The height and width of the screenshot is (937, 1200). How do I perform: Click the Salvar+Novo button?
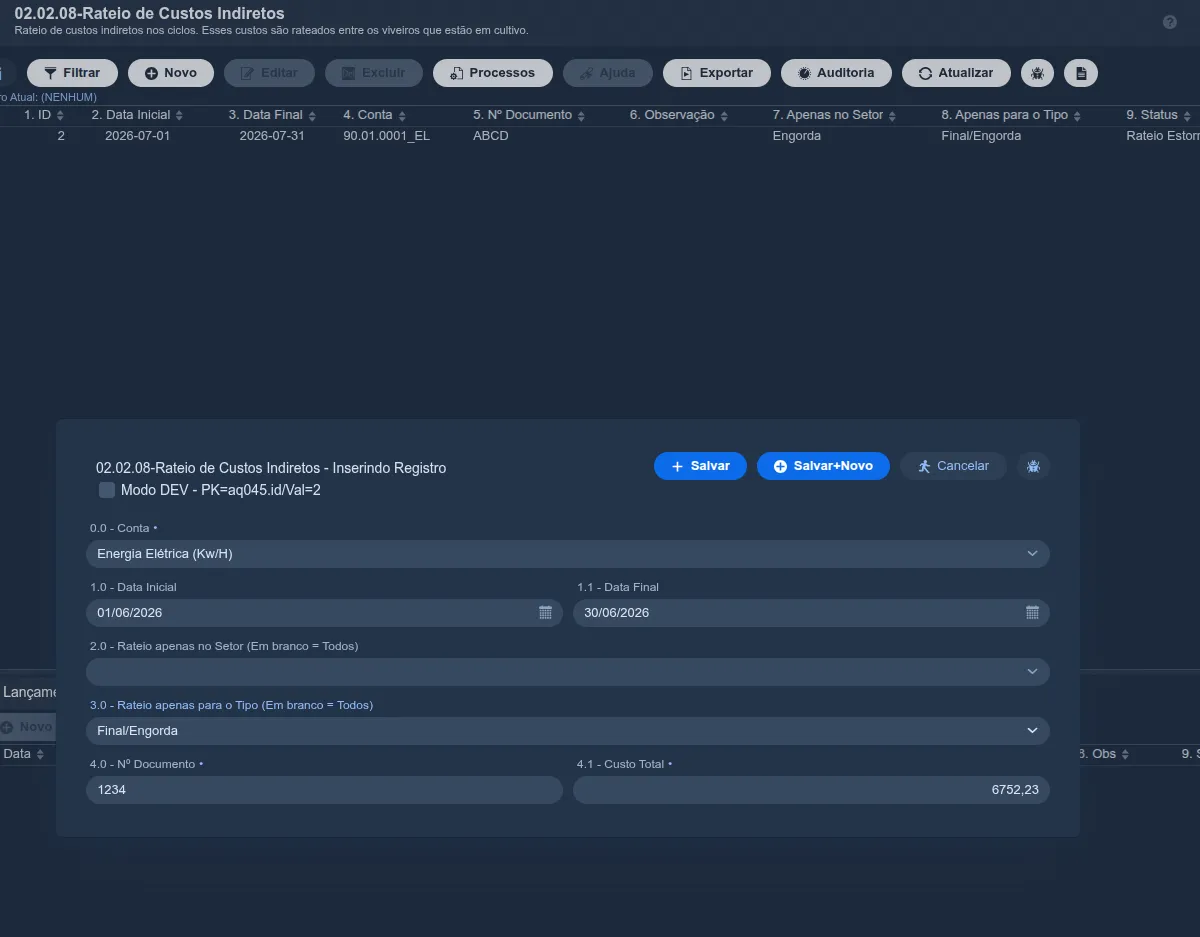[823, 466]
